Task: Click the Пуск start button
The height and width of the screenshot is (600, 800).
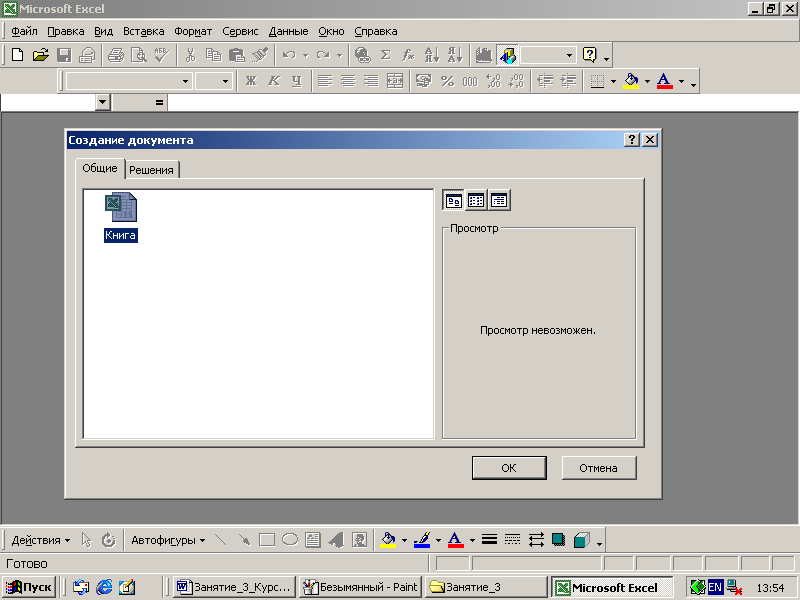Action: pyautogui.click(x=29, y=587)
